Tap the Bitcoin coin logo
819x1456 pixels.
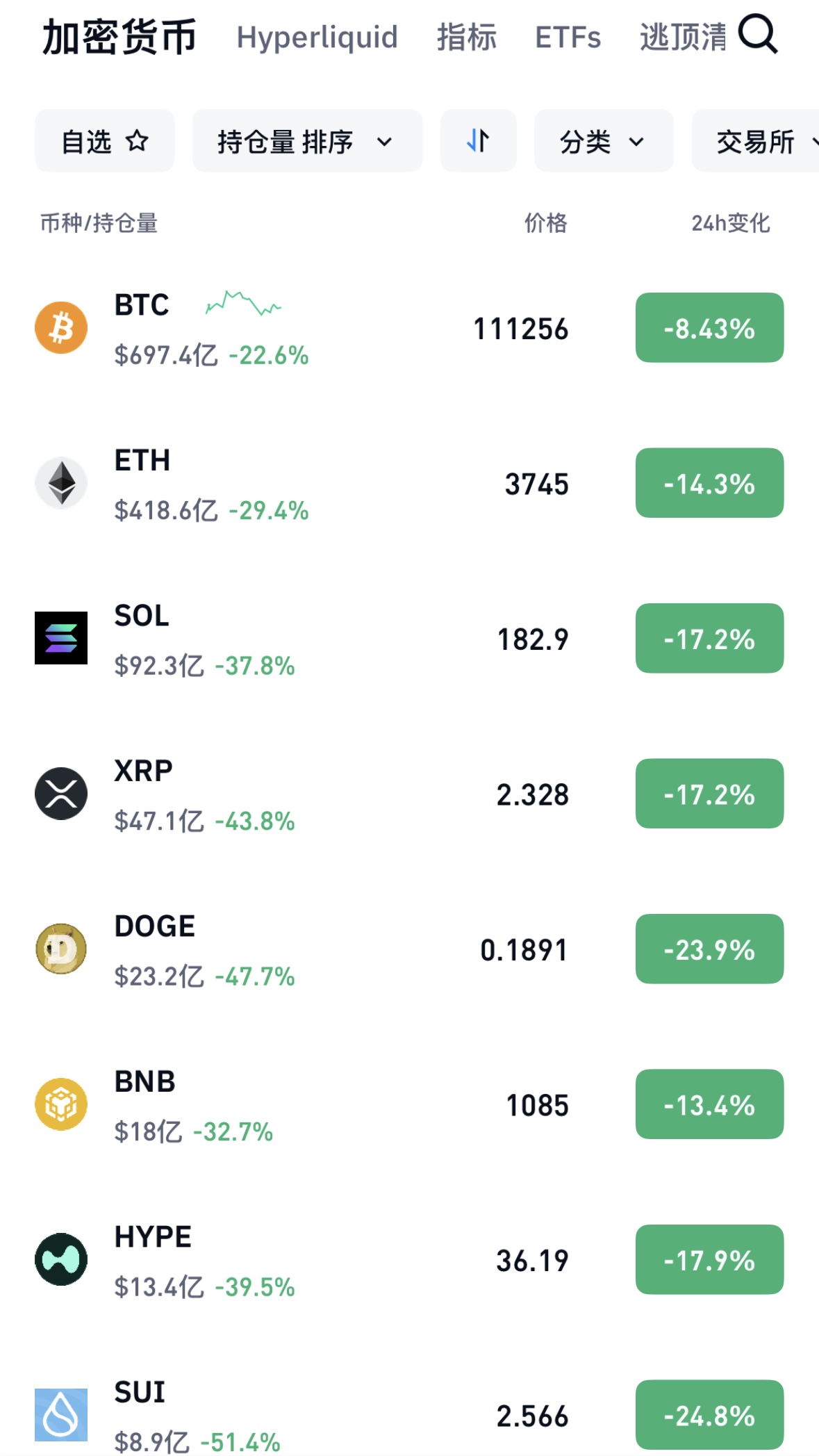(61, 327)
